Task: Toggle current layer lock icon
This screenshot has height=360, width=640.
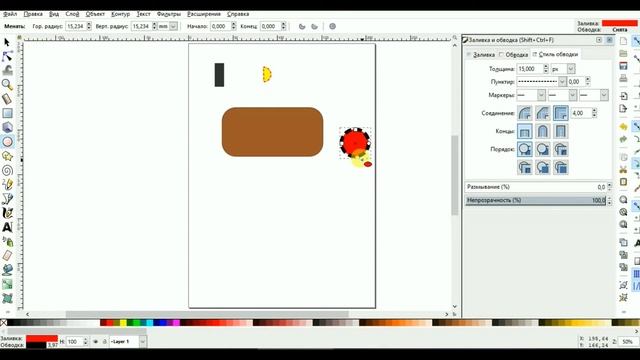Action: 104,342
